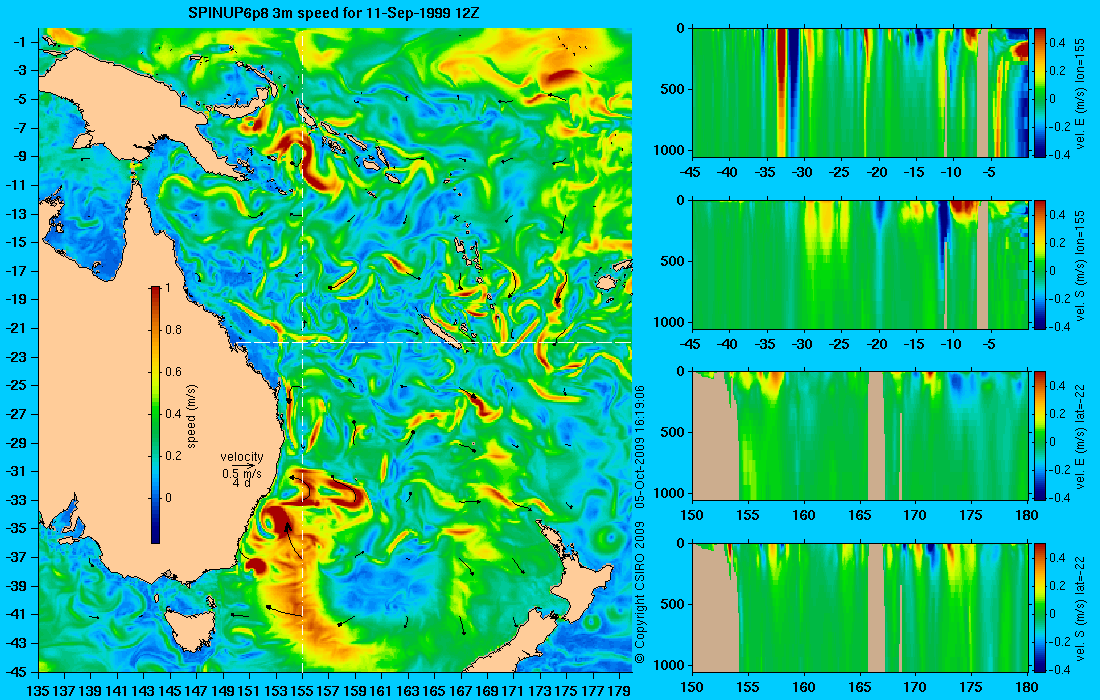Click longitude tick 167 on the map axis
1100x700 pixels.
pyautogui.click(x=461, y=691)
